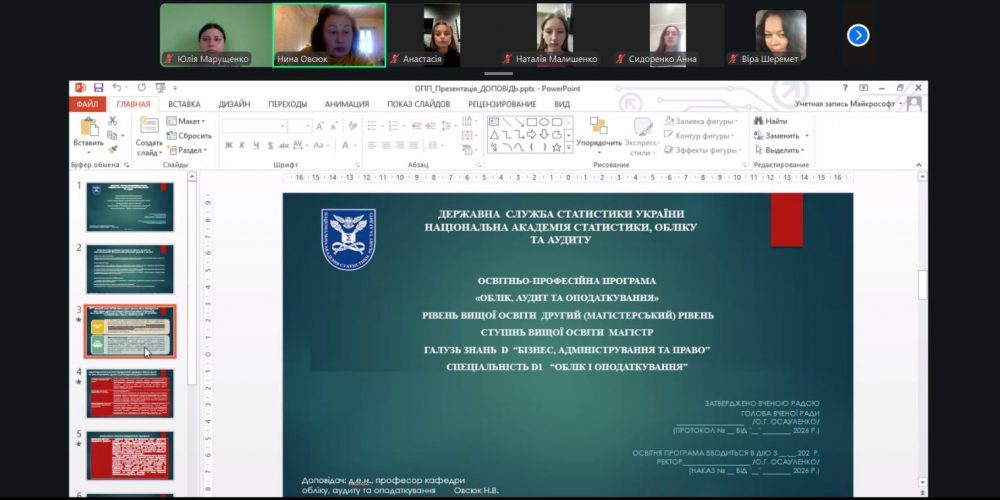Switch to the ПЕРЕХОДЫ tab
Image resolution: width=1000 pixels, height=500 pixels.
[287, 104]
